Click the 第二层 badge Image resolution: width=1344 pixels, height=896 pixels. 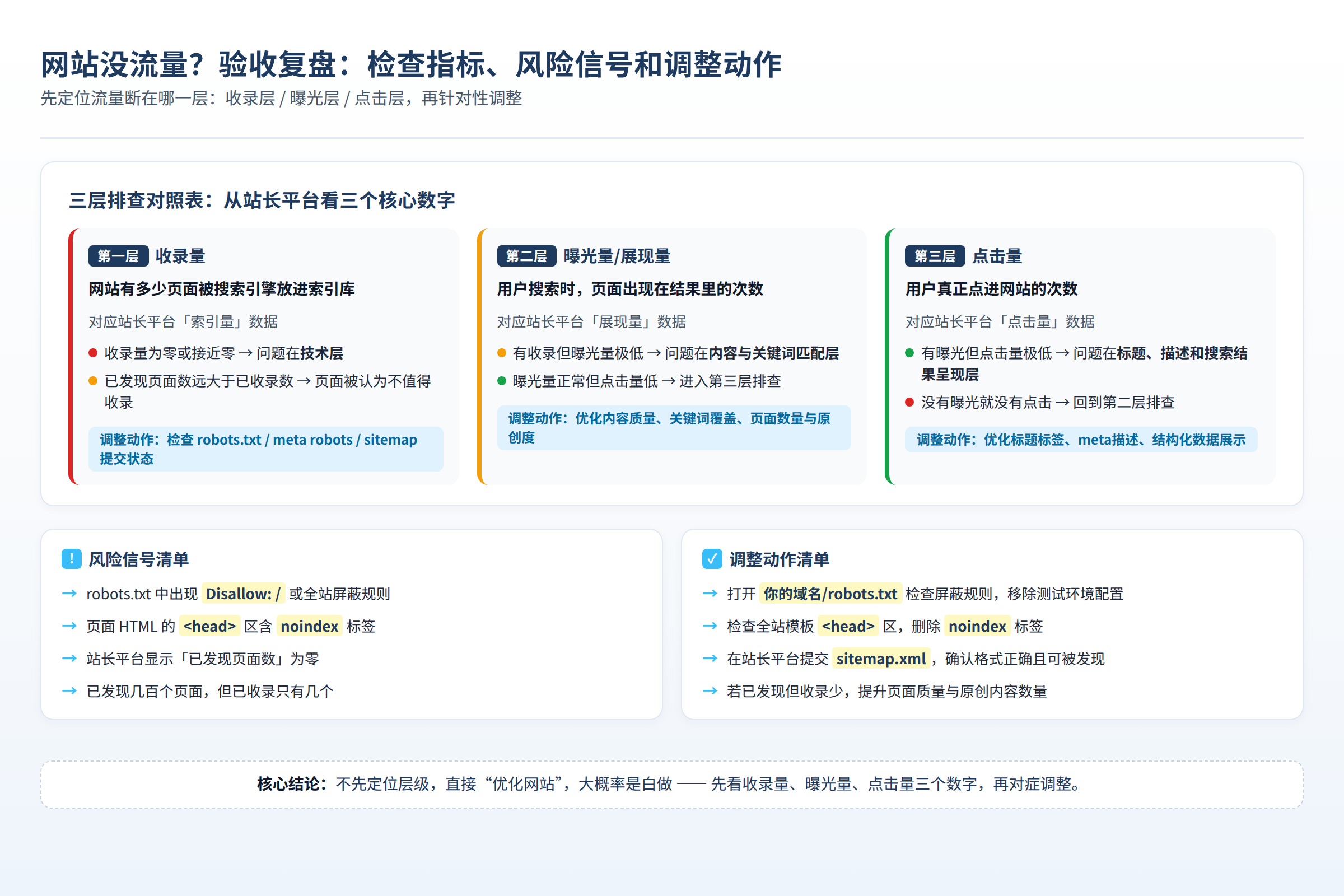click(x=526, y=256)
